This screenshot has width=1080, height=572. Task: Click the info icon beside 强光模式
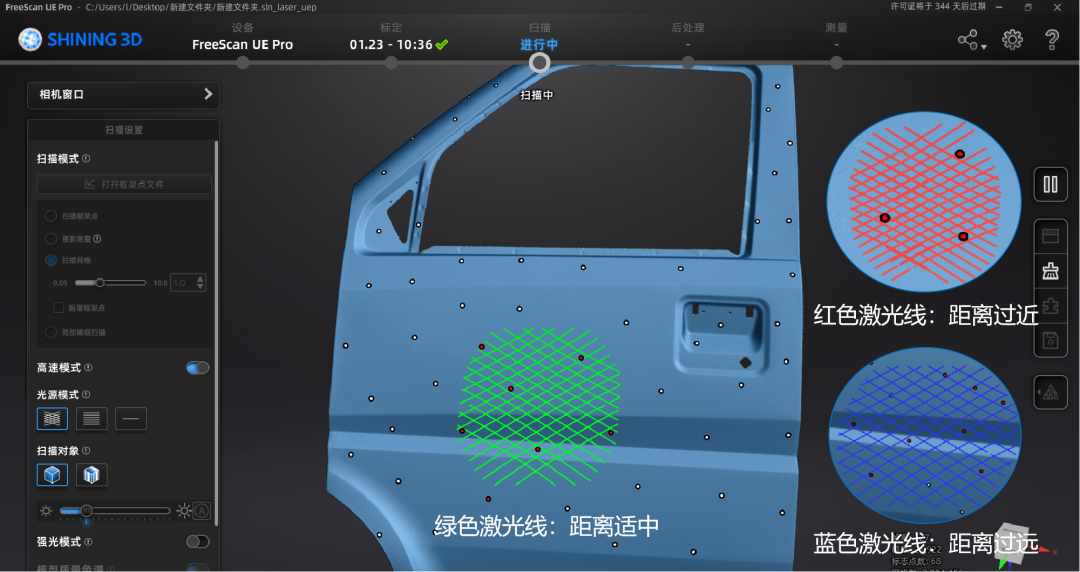pos(88,542)
